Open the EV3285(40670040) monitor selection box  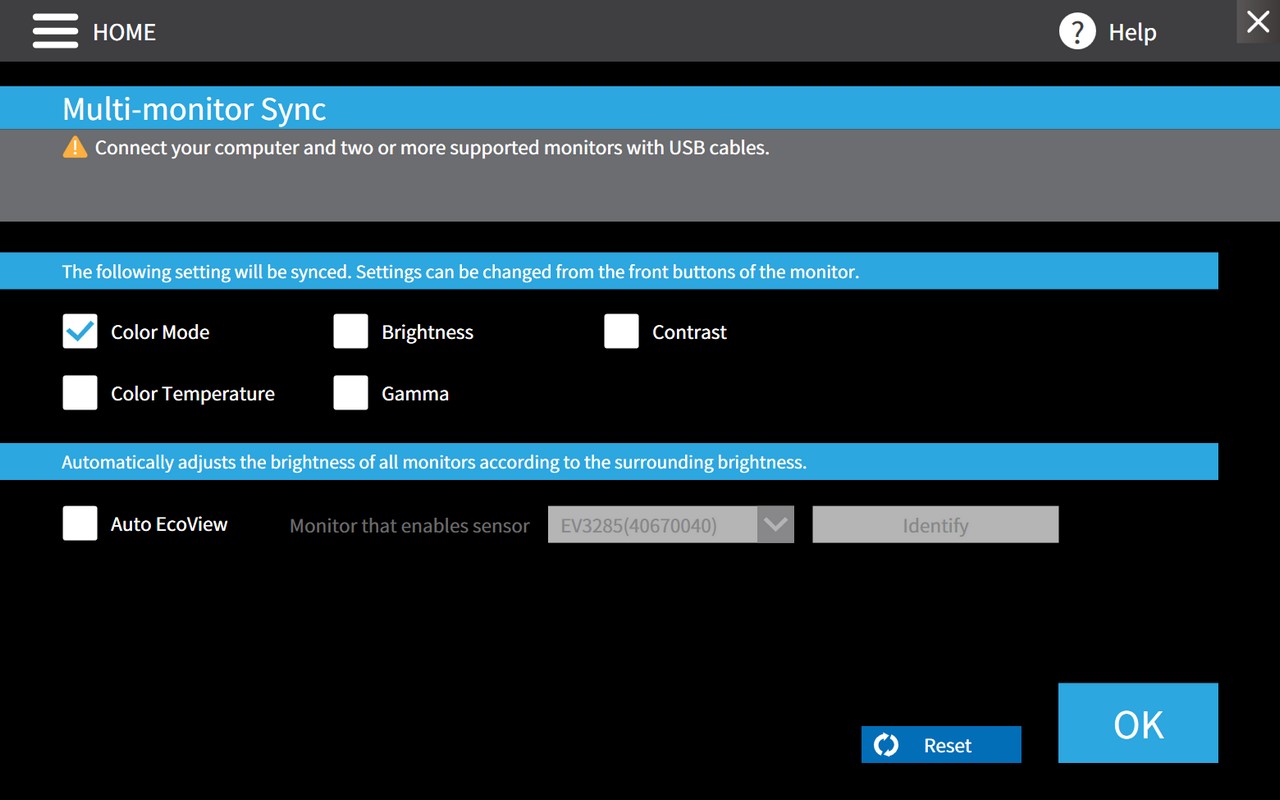[x=671, y=524]
